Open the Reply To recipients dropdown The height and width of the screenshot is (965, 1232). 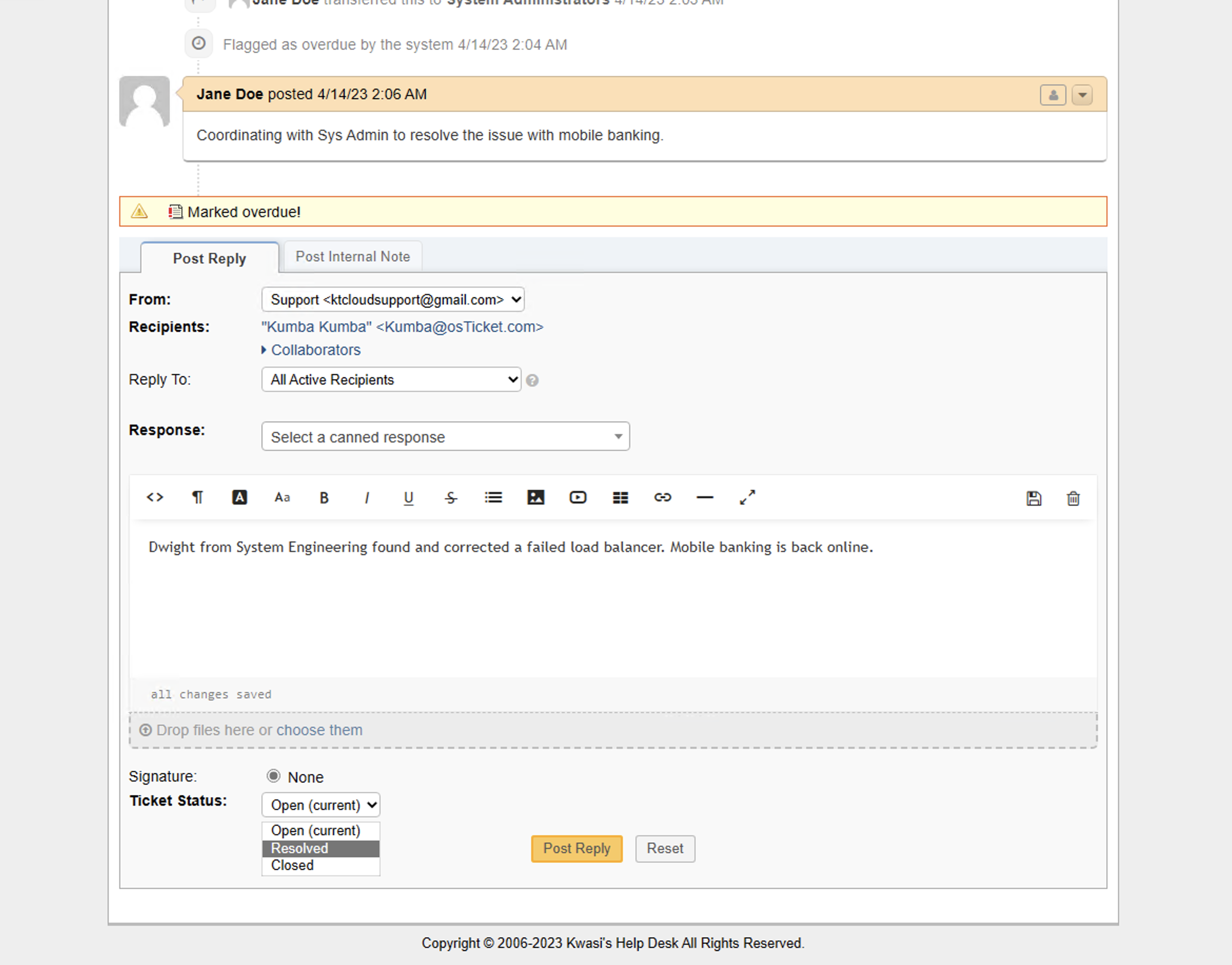390,379
